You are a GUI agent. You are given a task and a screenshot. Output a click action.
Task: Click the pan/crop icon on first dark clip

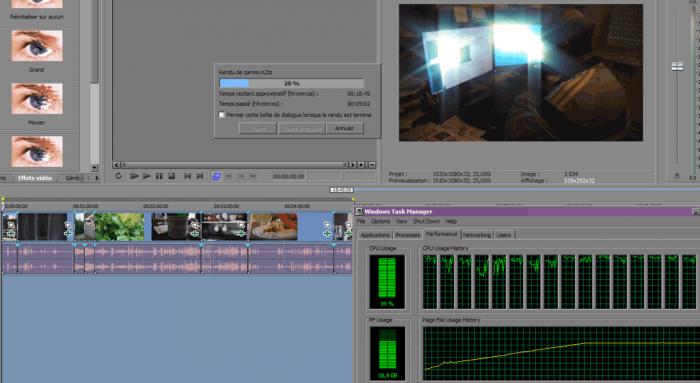(68, 225)
